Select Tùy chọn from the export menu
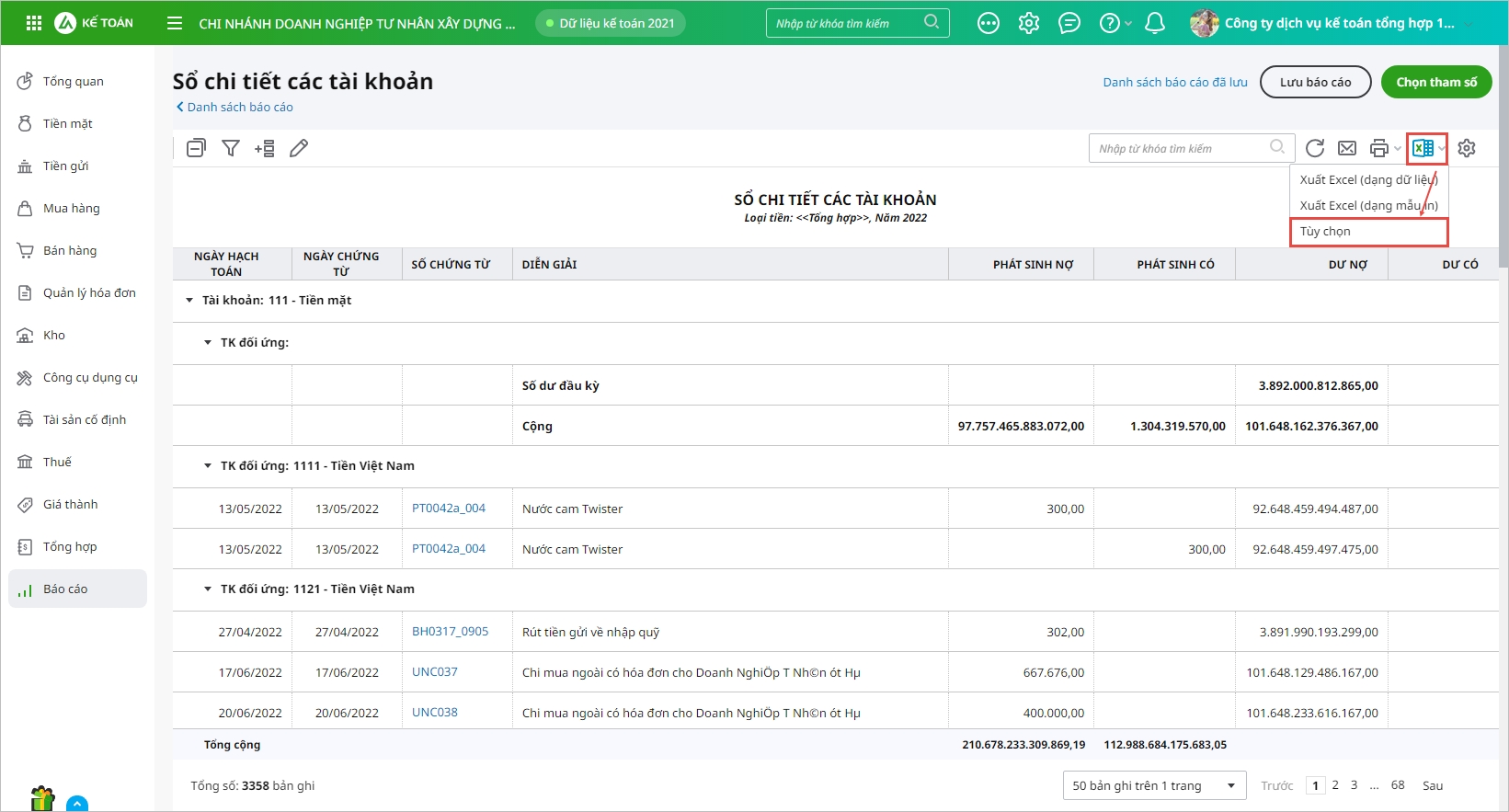This screenshot has height=812, width=1509. point(1325,232)
